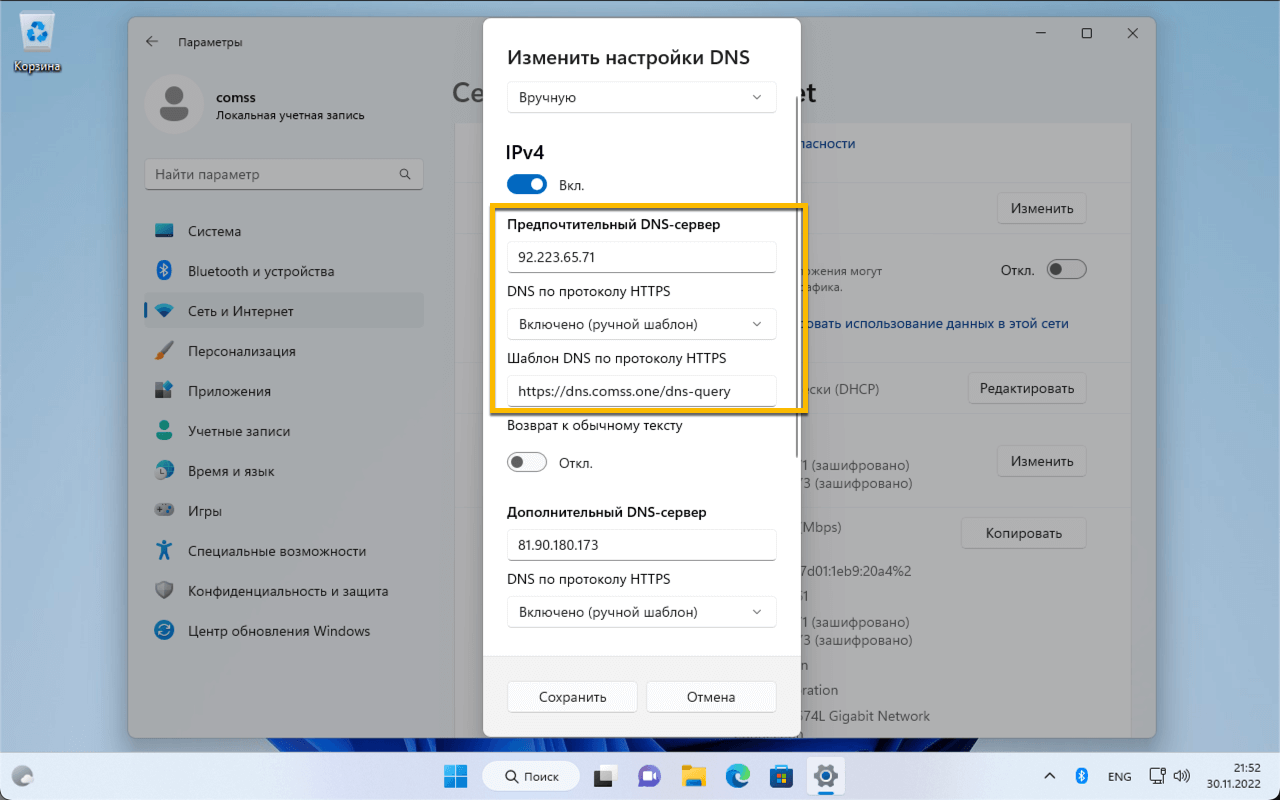The image size is (1280, 800).
Task: Click the comss user avatar icon
Action: [x=176, y=104]
